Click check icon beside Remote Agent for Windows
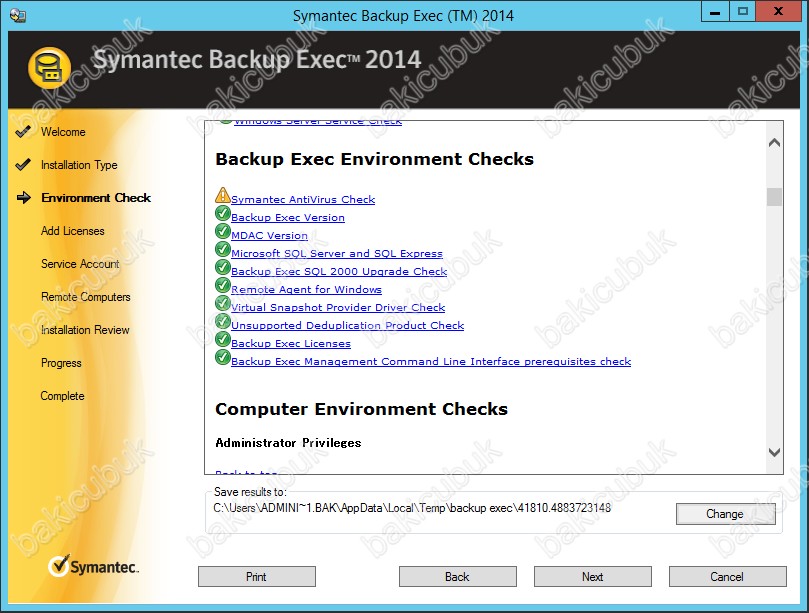 tap(222, 285)
